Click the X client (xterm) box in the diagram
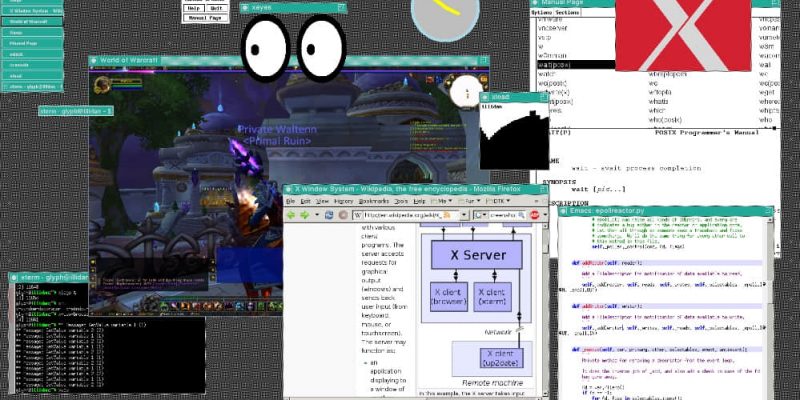Screen dimensions: 800x400 (492, 297)
